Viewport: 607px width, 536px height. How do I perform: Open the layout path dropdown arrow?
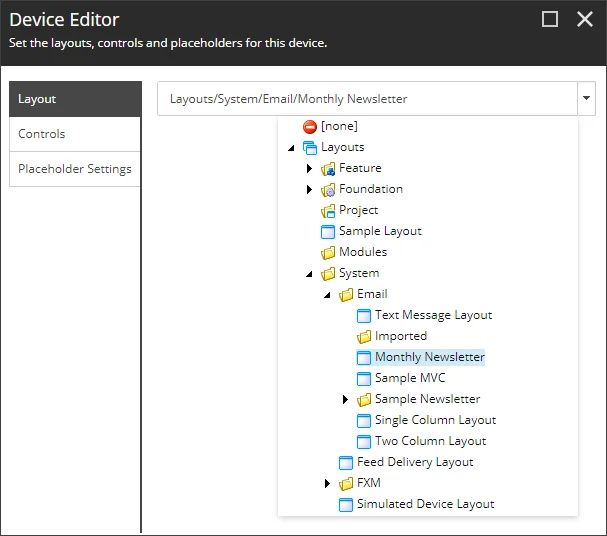586,98
